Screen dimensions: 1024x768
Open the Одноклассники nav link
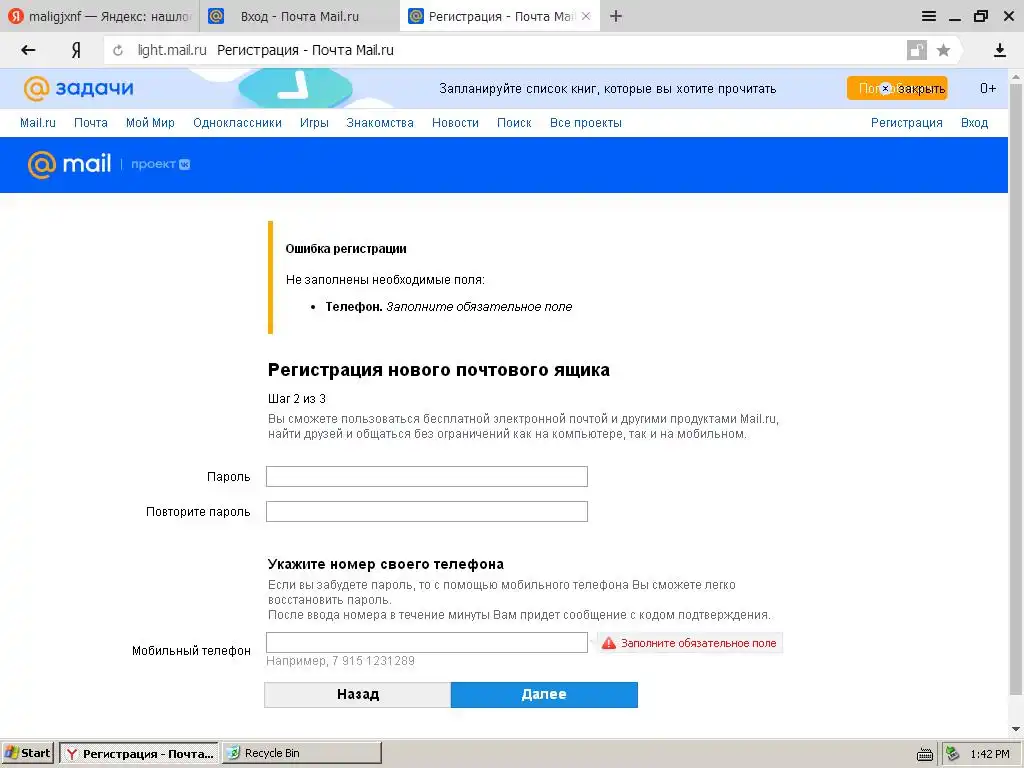237,123
